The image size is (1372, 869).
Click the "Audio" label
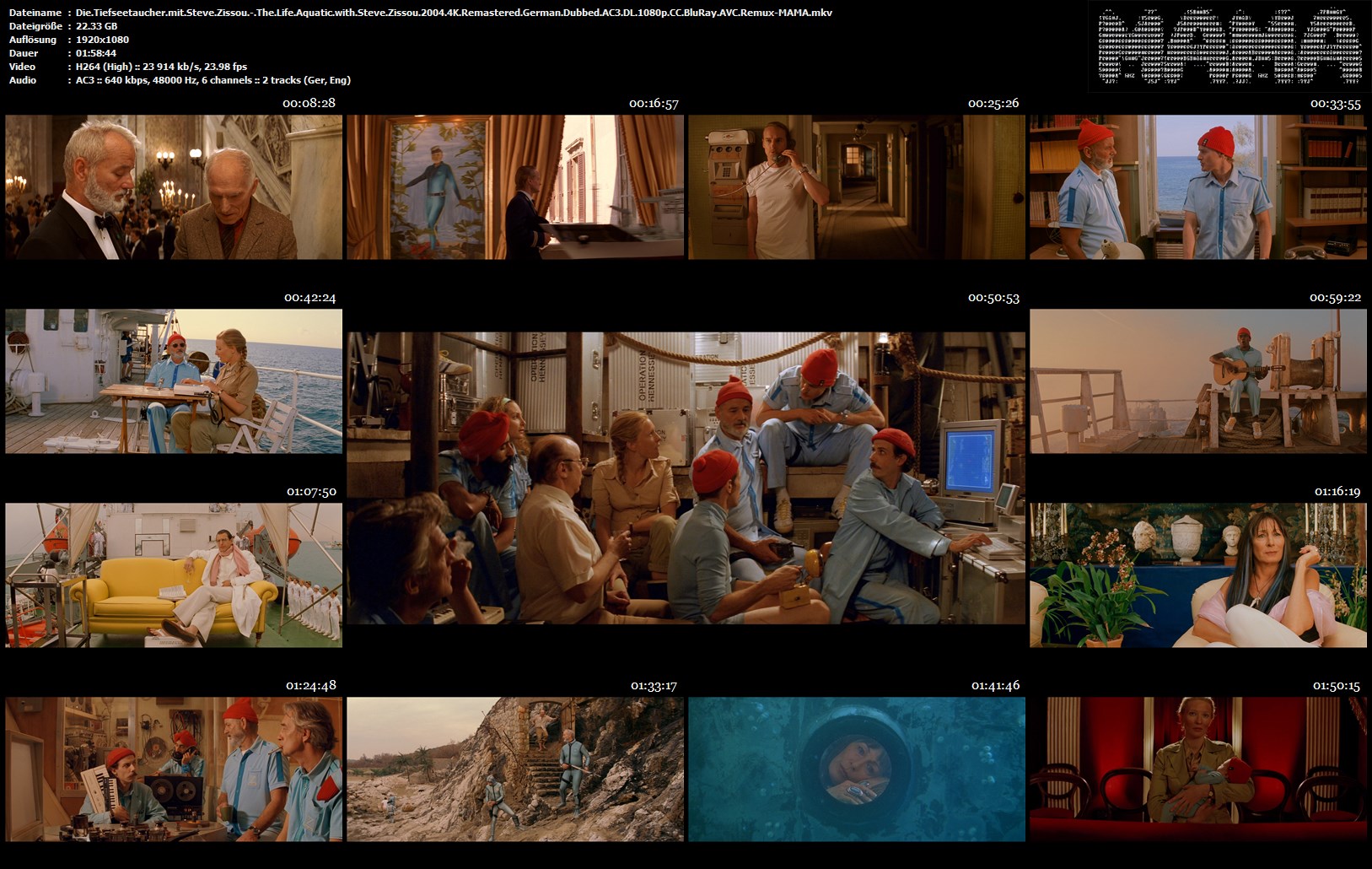[23, 80]
